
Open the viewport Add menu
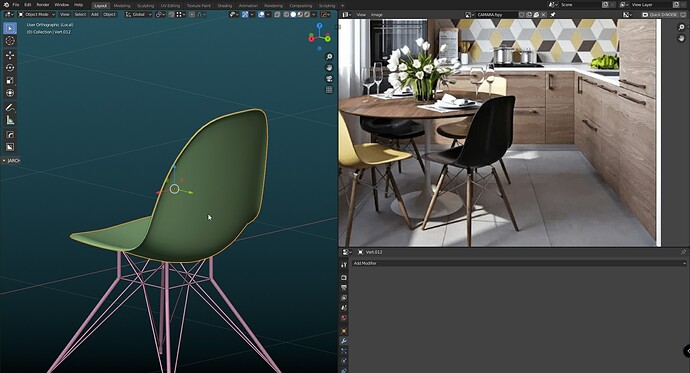coord(95,15)
